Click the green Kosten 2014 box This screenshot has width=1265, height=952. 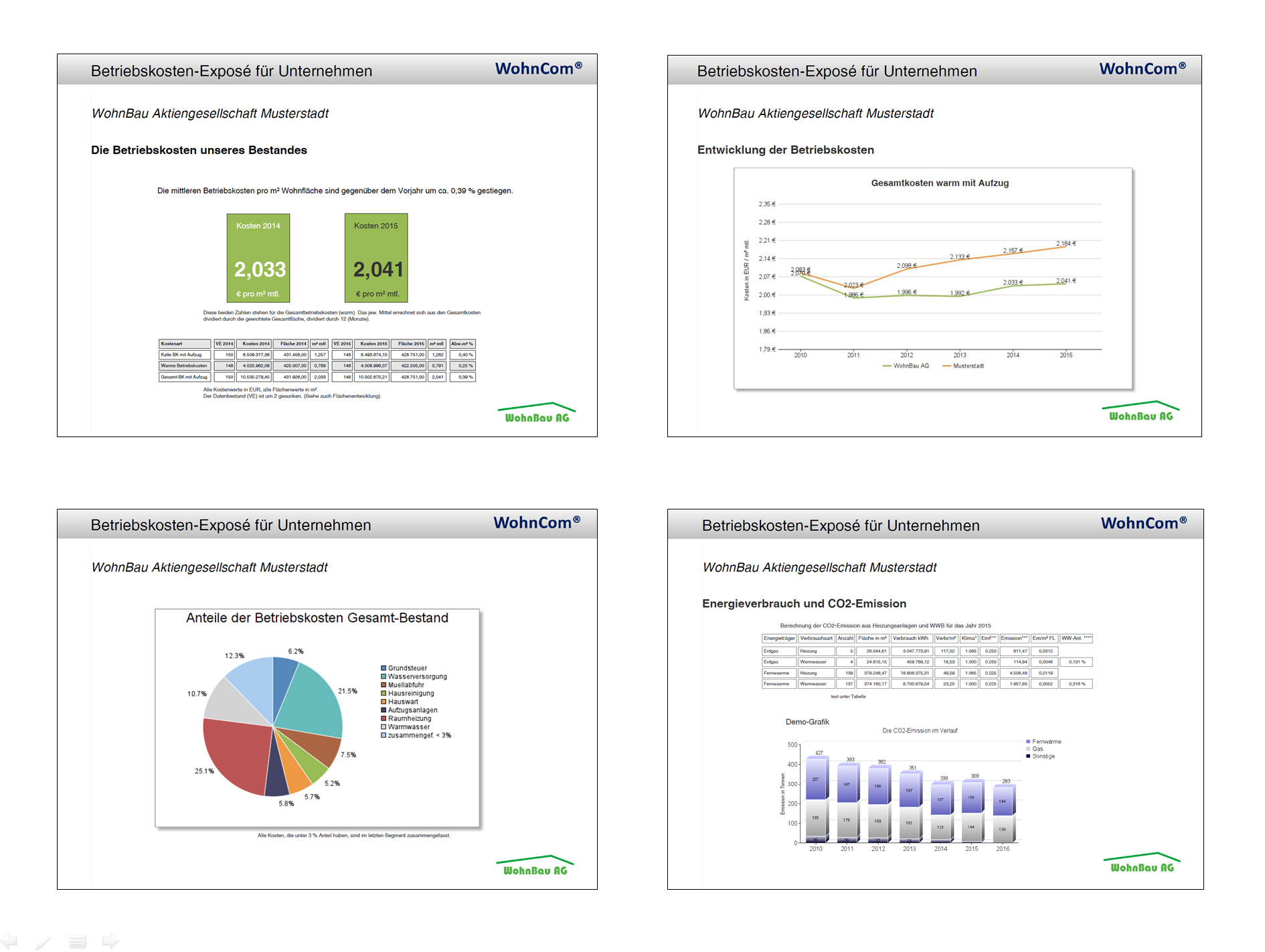258,258
